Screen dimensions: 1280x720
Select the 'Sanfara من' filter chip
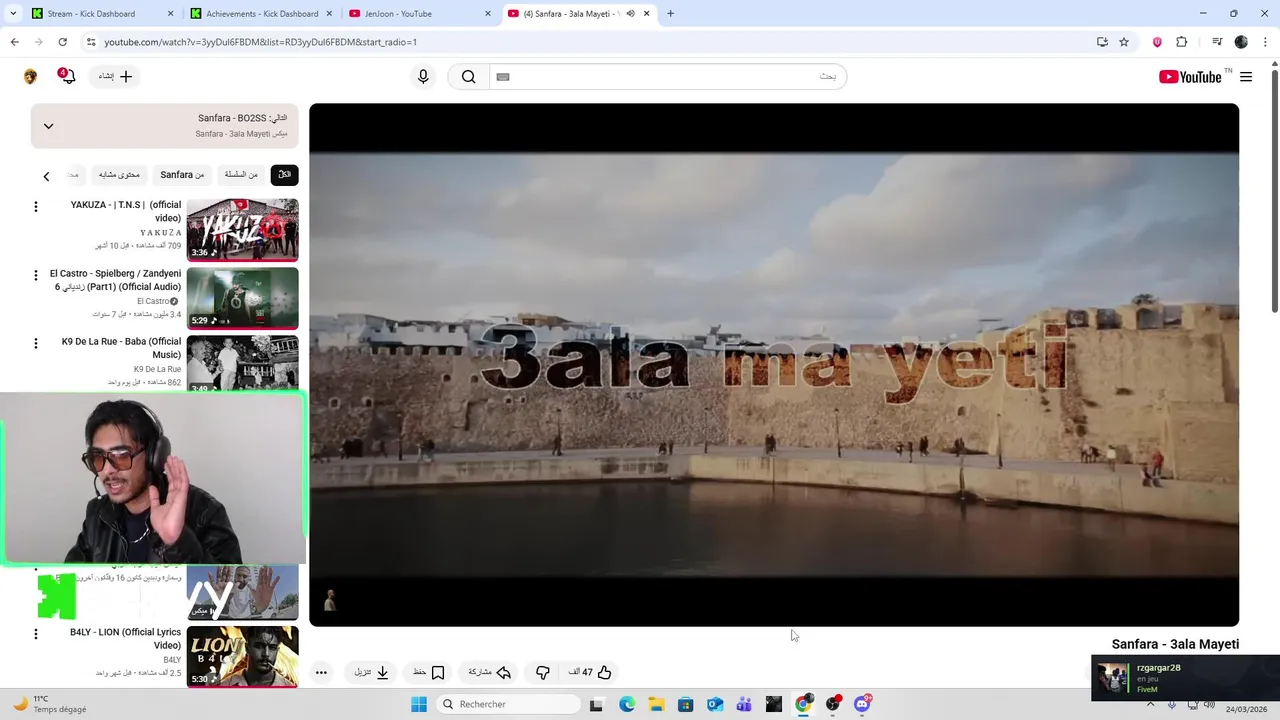pos(182,175)
